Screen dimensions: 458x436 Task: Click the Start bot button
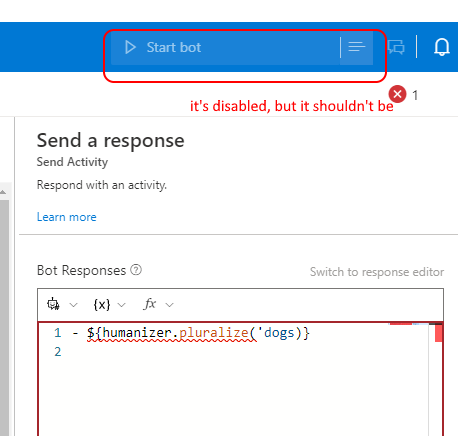coord(225,47)
